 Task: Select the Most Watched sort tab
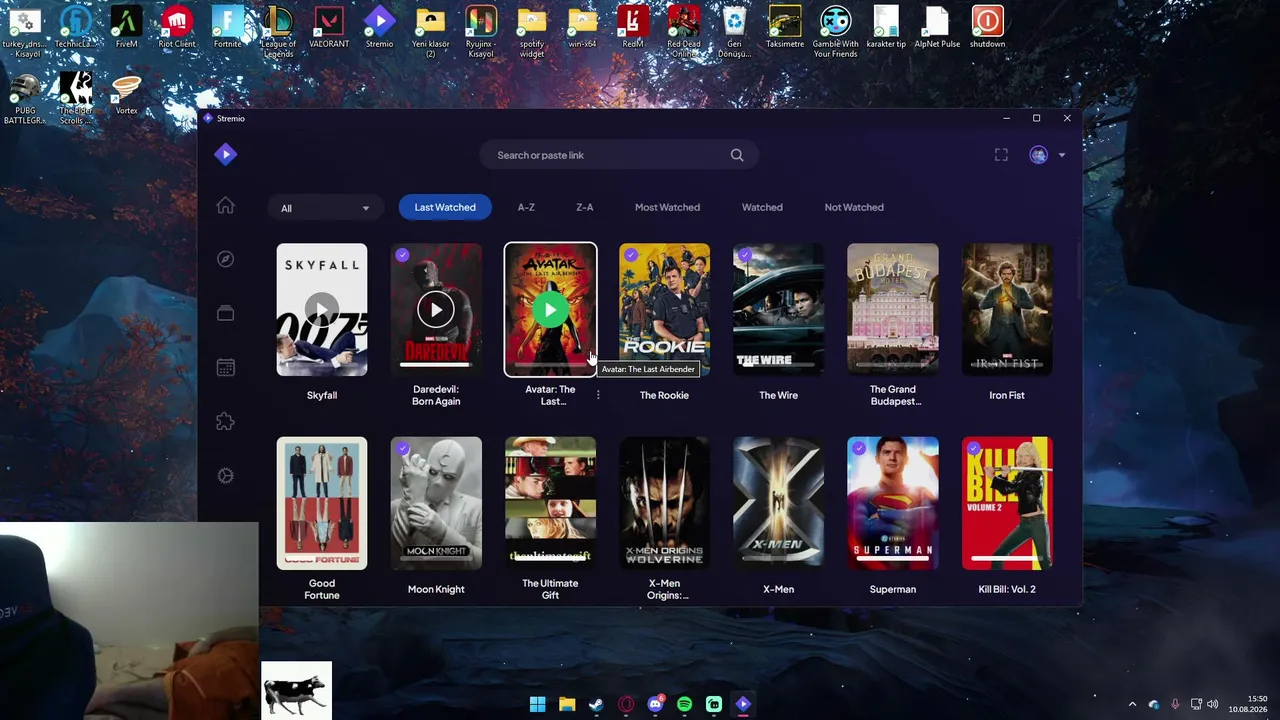tap(667, 207)
